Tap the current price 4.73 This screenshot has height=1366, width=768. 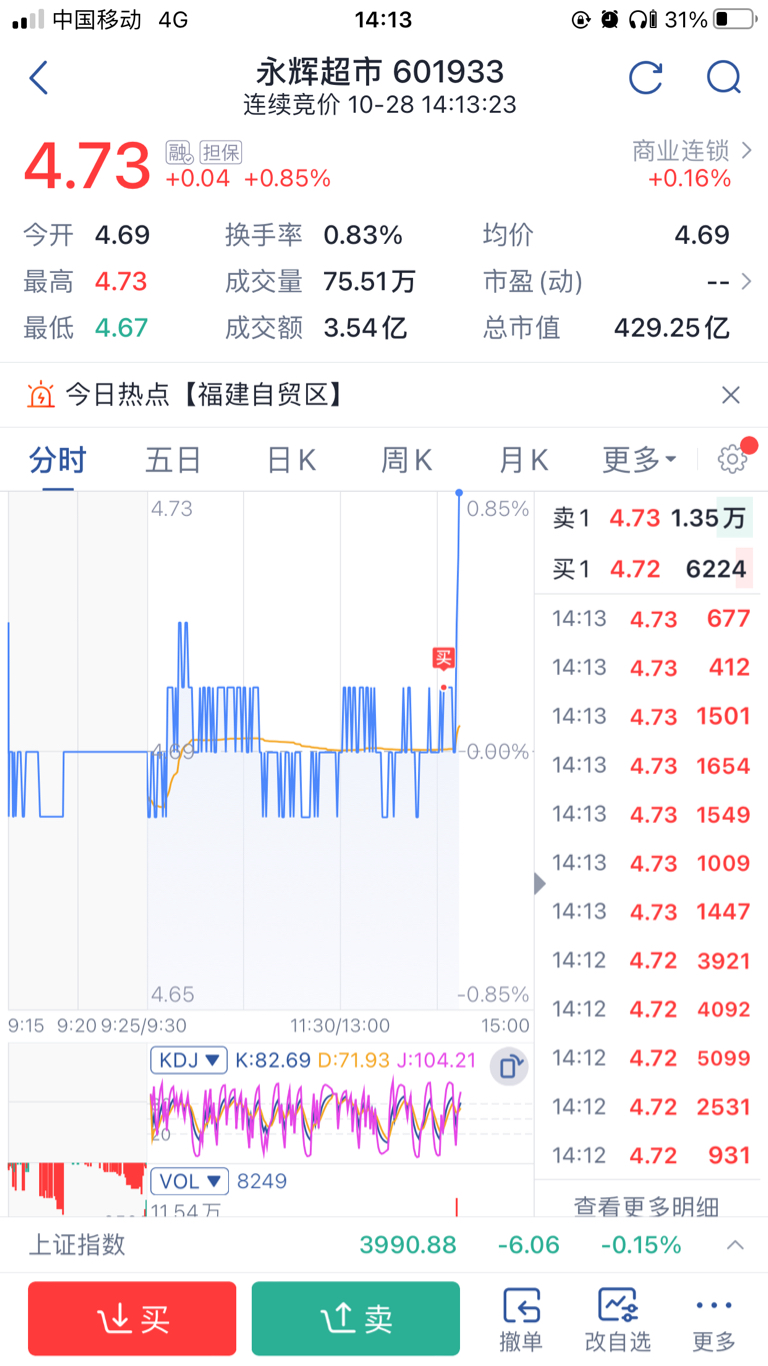tap(87, 166)
